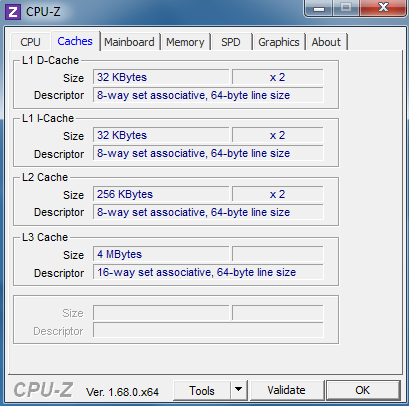The image size is (409, 406).
Task: Click the L2 Cache x 2 count field
Action: point(278,194)
